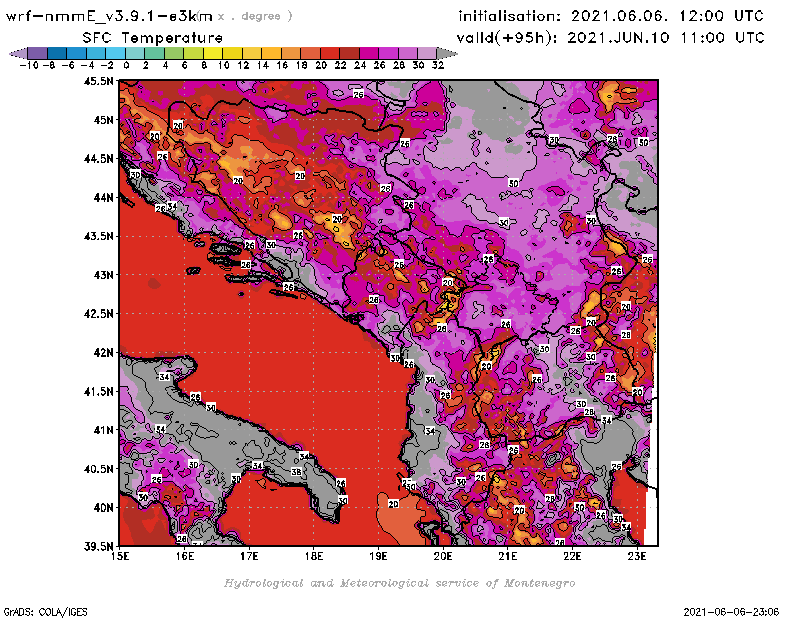Image resolution: width=800 pixels, height=618 pixels.
Task: Click the '42N' latitude label
Action: point(103,352)
